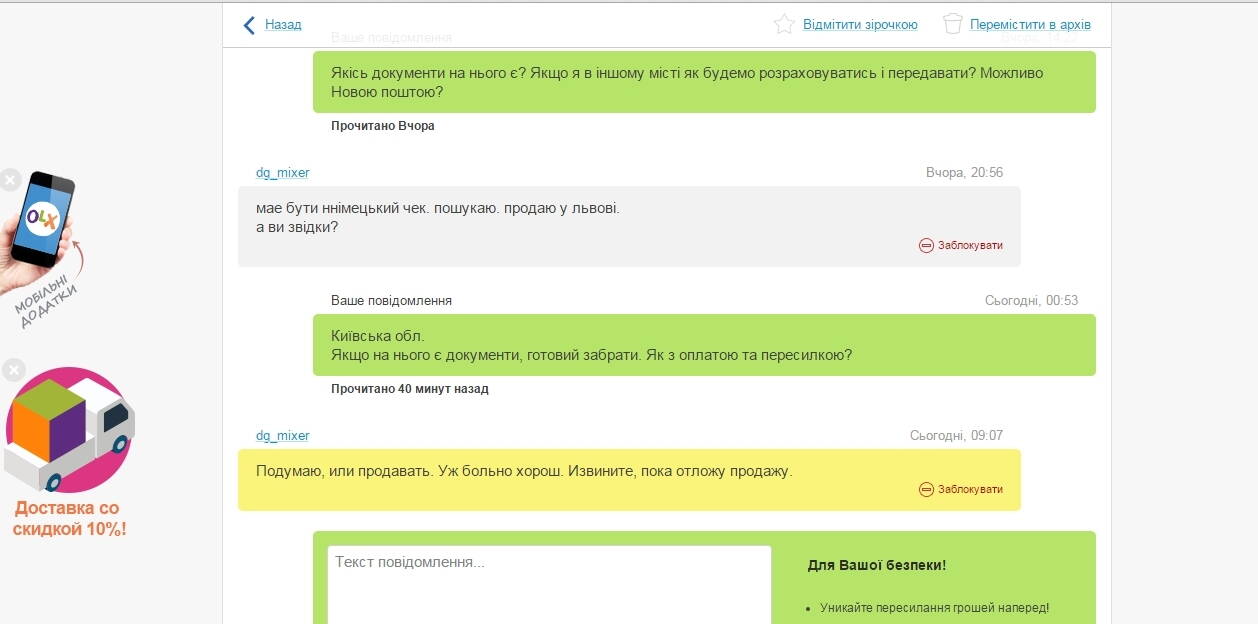The height and width of the screenshot is (624, 1258).
Task: Click Перемістити в архів link
Action: coord(1030,25)
